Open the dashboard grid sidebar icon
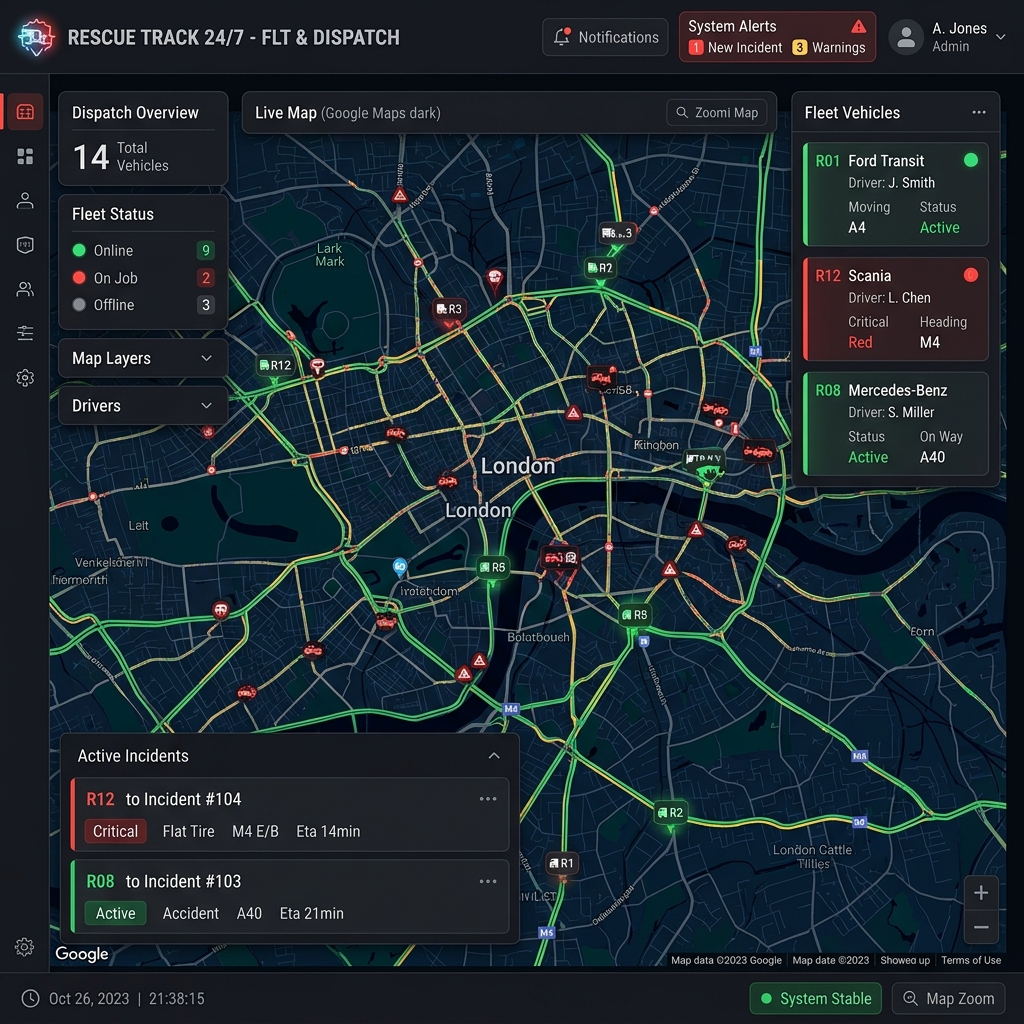 point(25,156)
